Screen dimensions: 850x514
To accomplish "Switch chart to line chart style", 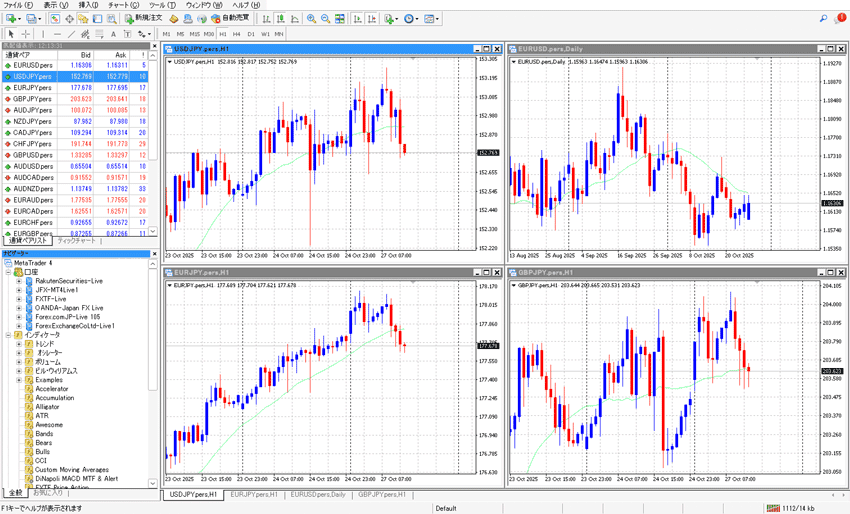I will coord(294,18).
